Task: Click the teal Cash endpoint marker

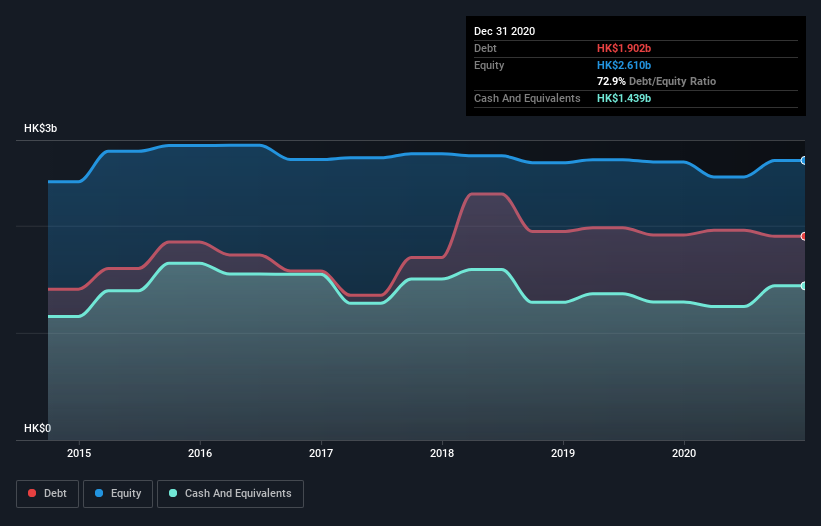Action: (804, 286)
